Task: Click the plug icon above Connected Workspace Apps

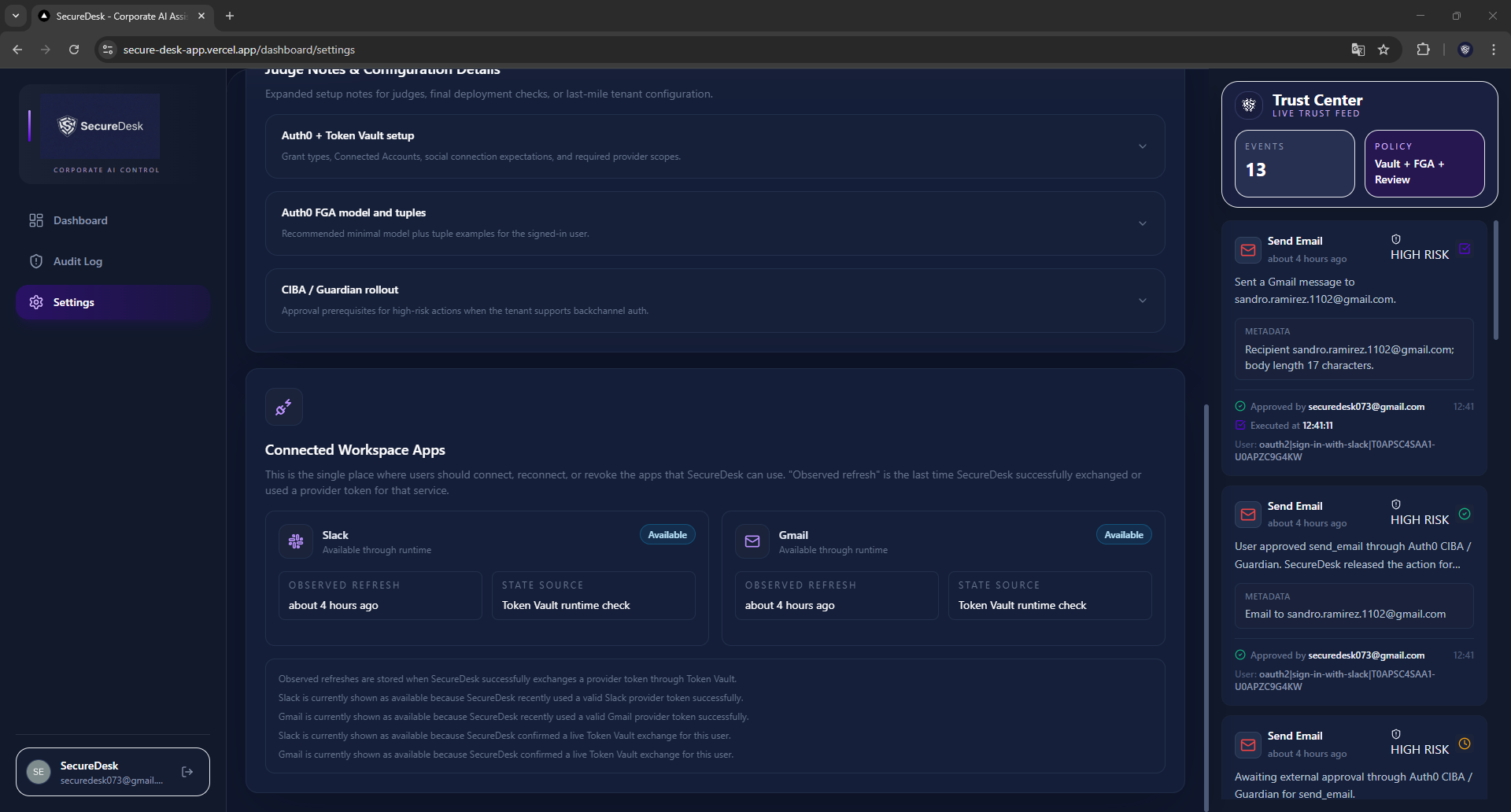Action: pyautogui.click(x=284, y=407)
